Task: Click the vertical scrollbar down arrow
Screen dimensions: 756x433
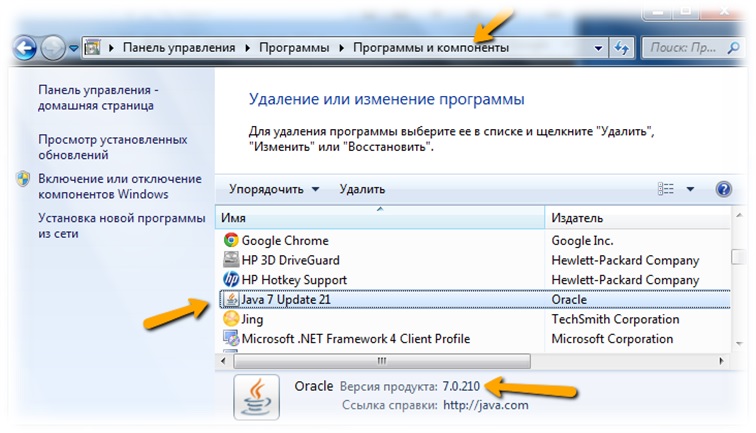Action: (x=739, y=343)
